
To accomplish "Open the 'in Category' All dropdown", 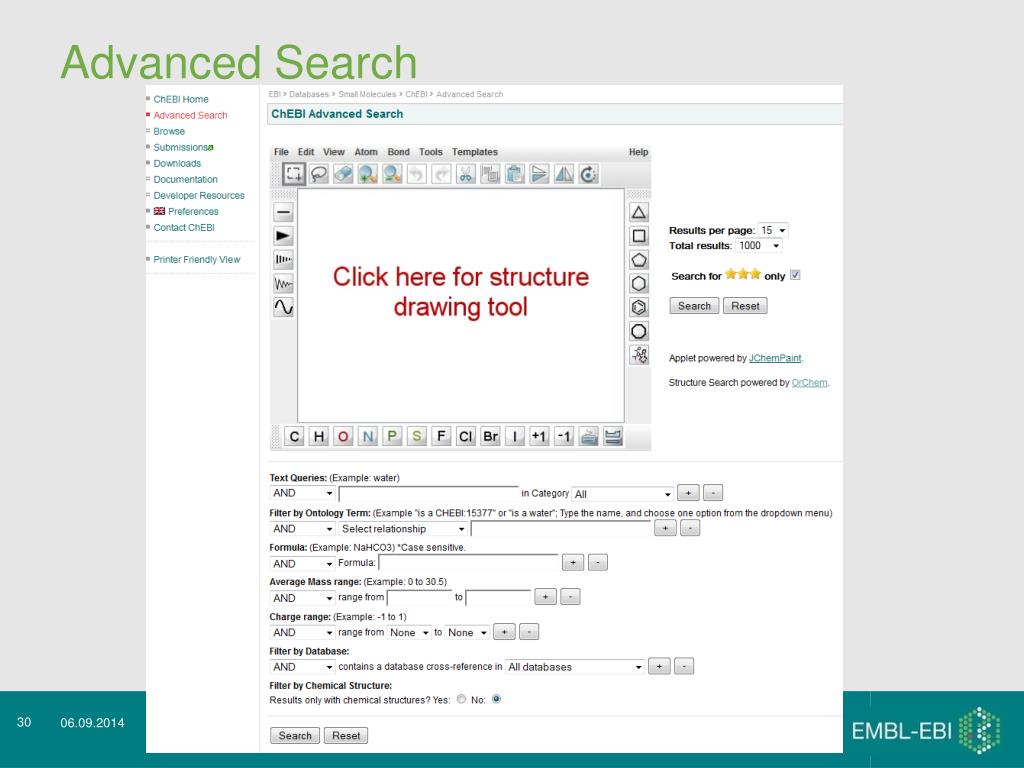I will coord(622,494).
